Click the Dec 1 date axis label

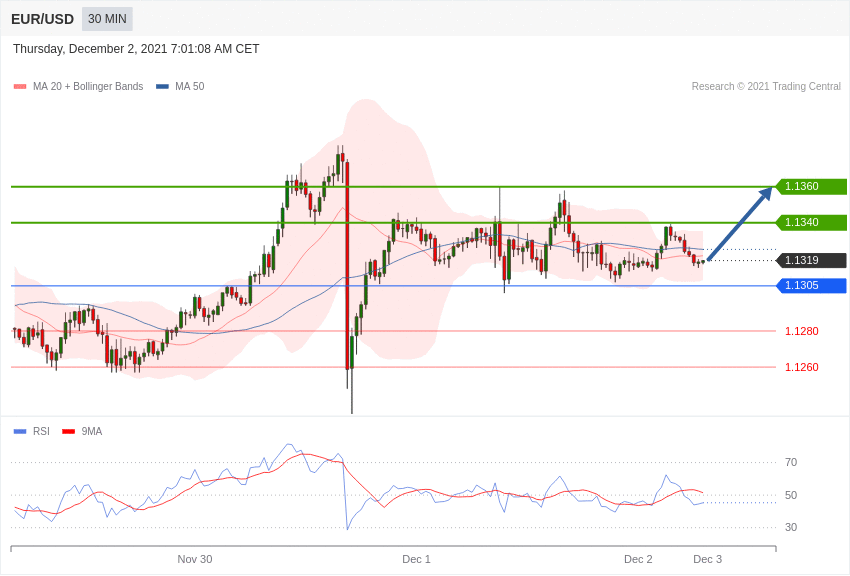(x=416, y=559)
